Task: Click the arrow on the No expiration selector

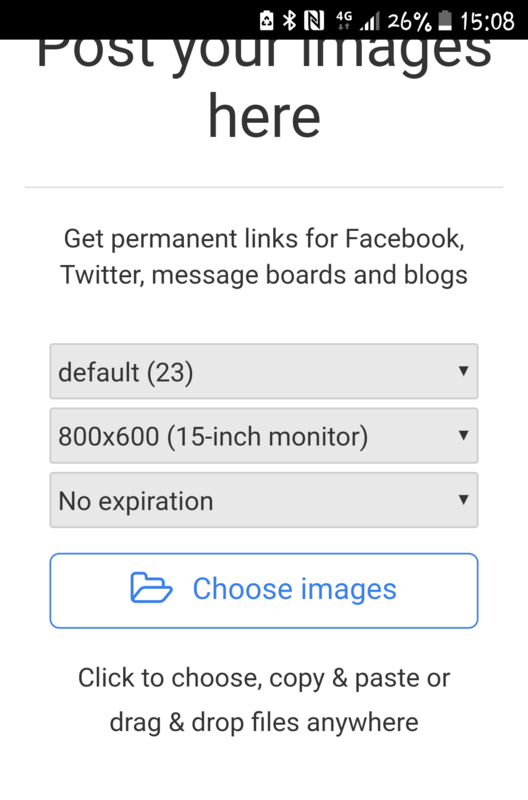Action: (463, 499)
